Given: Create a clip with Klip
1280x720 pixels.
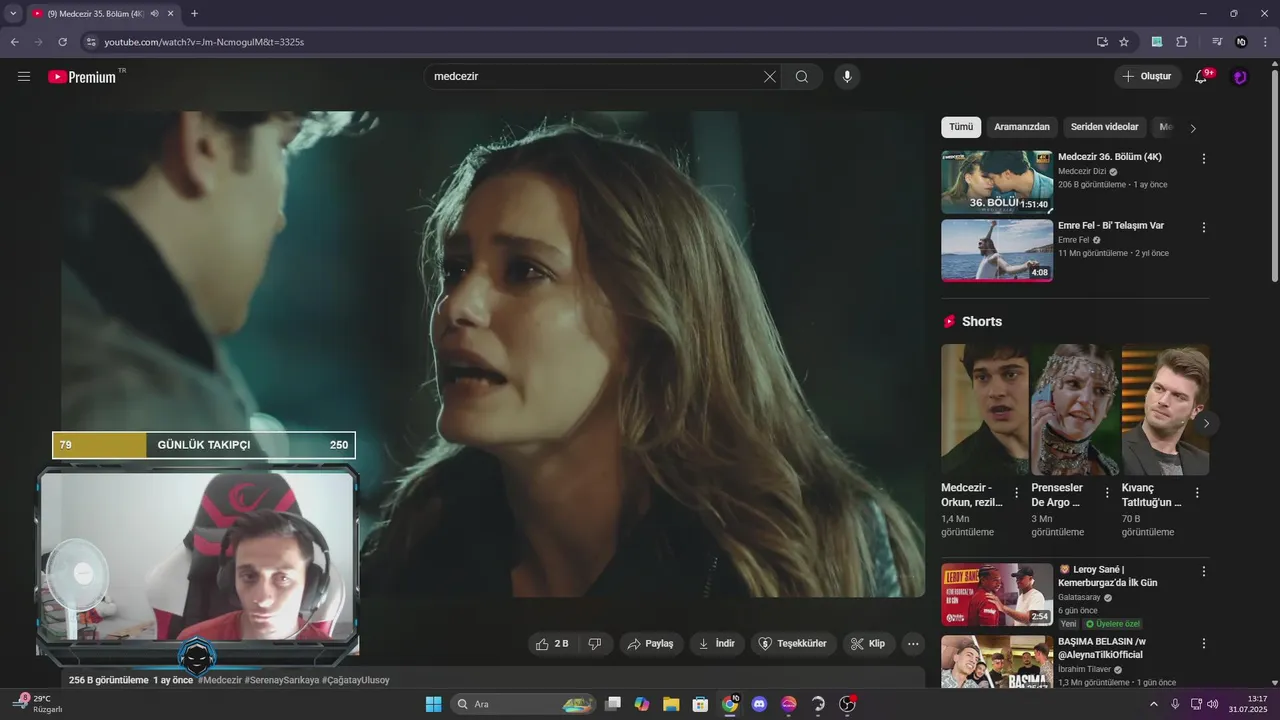Looking at the screenshot, I should click(868, 644).
